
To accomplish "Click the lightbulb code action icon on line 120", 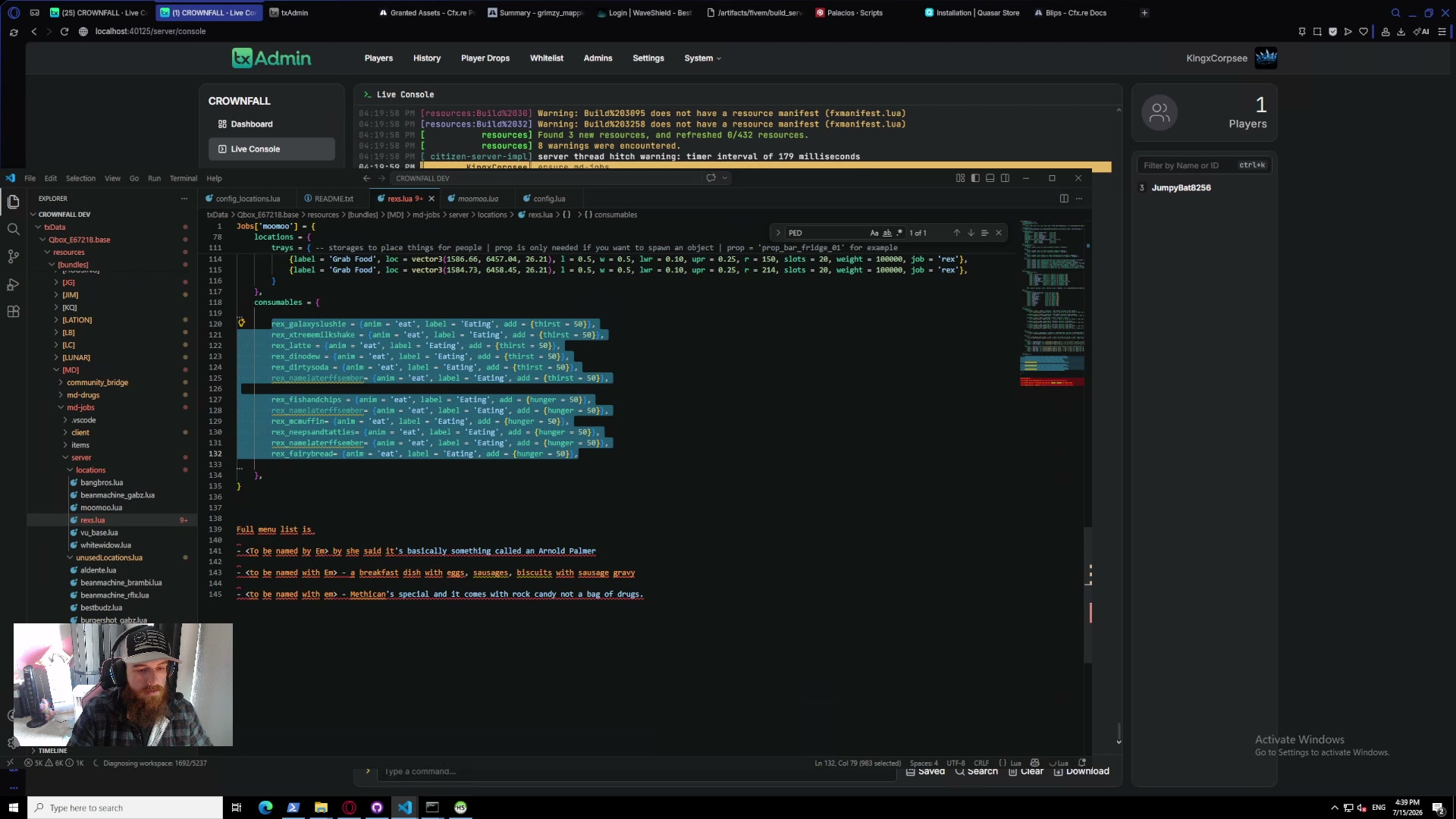I will (241, 323).
